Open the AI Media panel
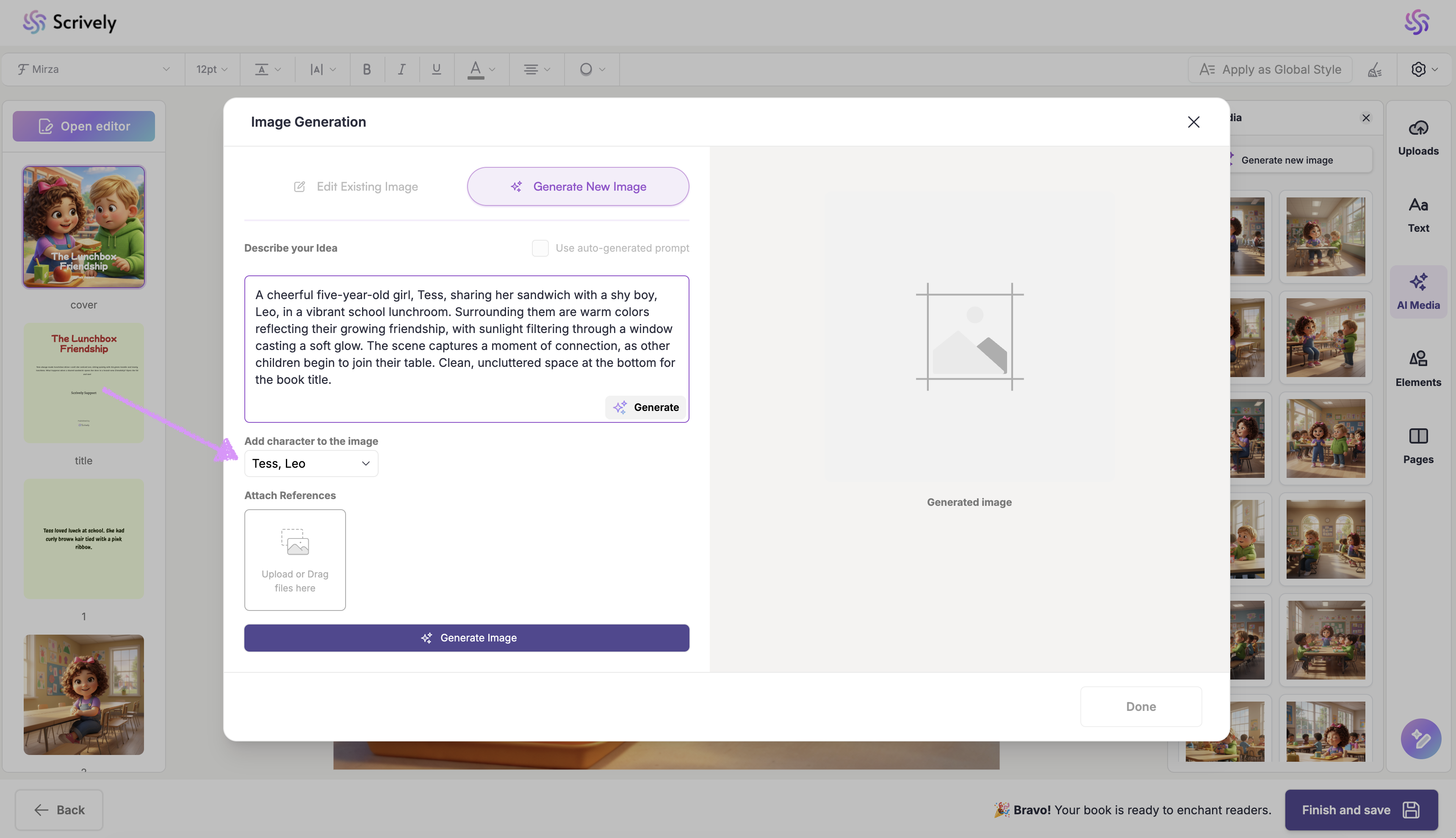 [1417, 291]
